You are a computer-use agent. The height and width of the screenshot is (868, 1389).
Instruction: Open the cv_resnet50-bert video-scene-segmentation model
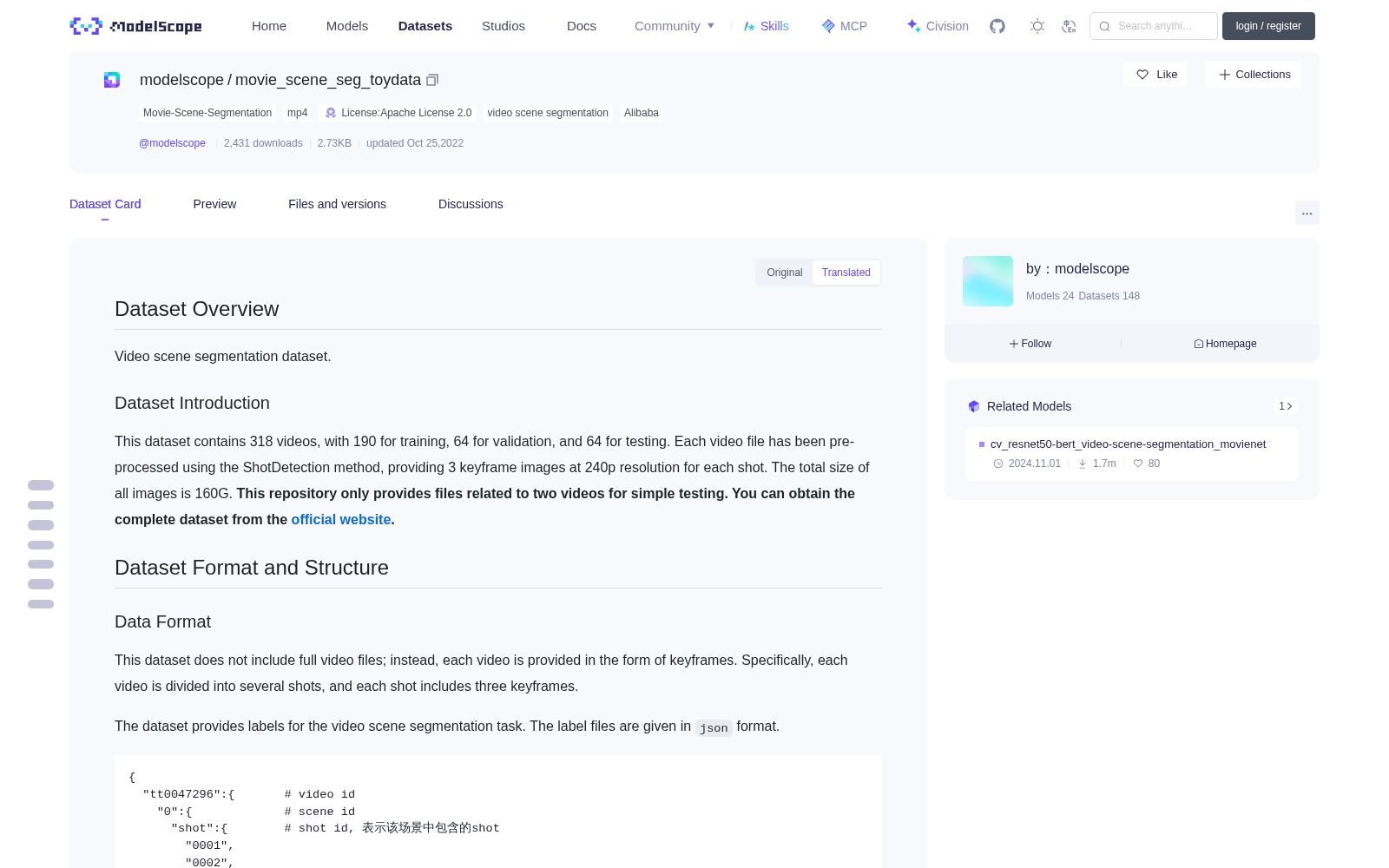point(1128,444)
